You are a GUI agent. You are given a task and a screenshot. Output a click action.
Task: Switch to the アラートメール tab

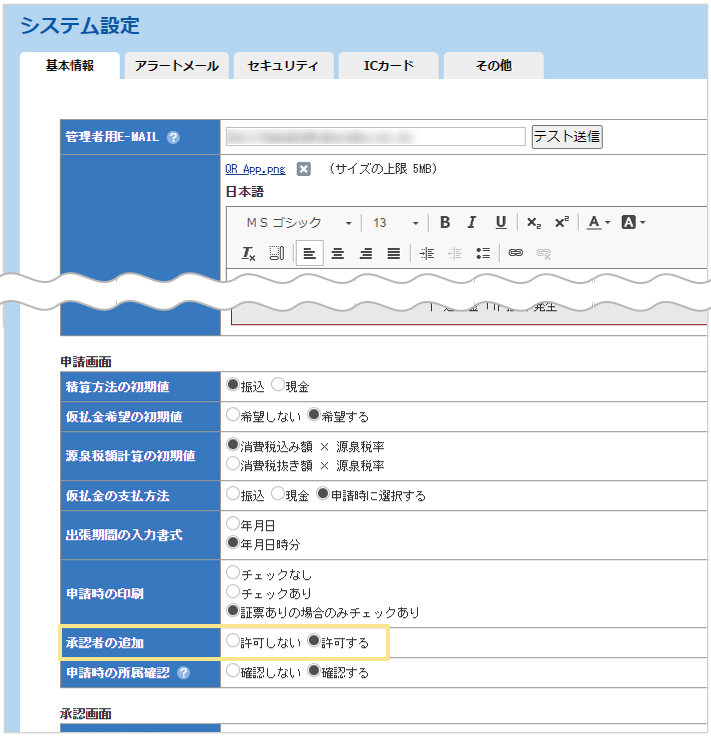(x=176, y=66)
